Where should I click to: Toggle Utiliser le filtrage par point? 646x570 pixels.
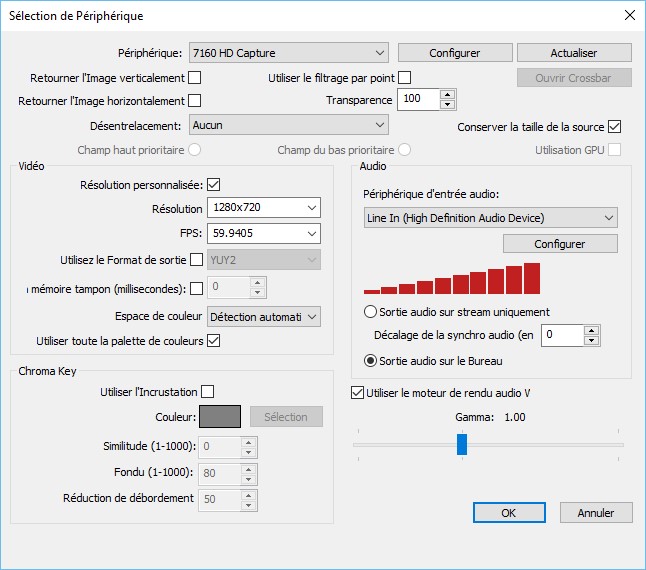405,77
